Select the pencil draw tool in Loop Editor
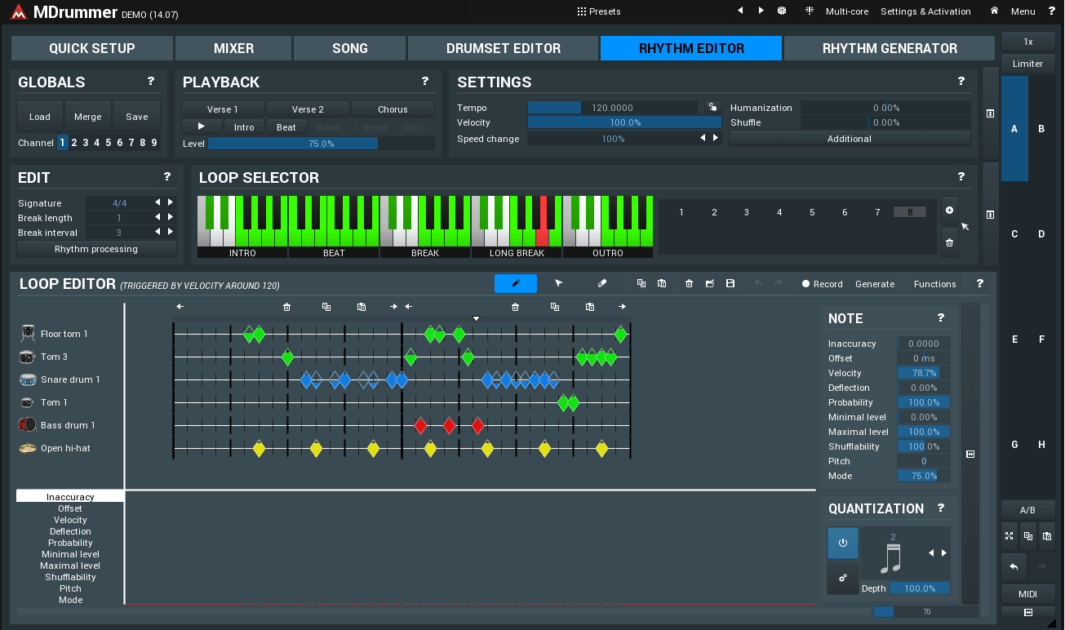Image resolution: width=1065 pixels, height=630 pixels. [516, 283]
